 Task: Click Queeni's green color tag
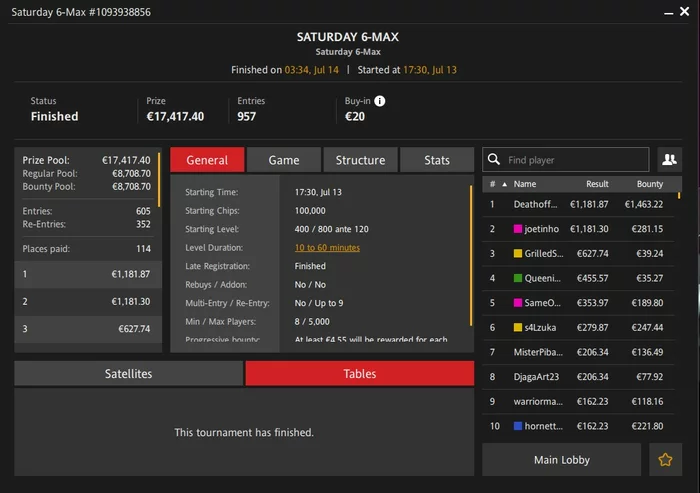[x=518, y=278]
